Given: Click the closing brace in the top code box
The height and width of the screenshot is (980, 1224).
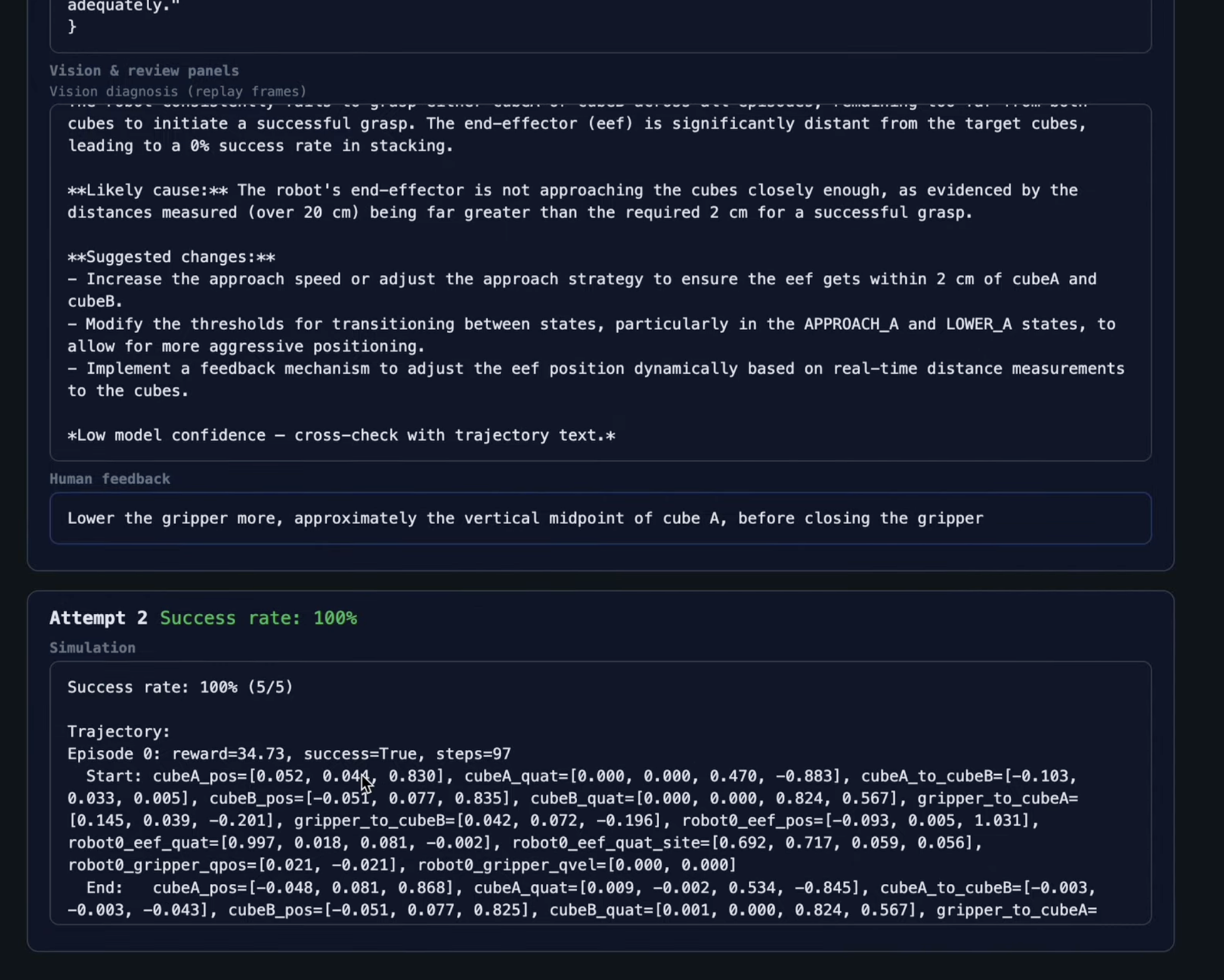Looking at the screenshot, I should 72,27.
